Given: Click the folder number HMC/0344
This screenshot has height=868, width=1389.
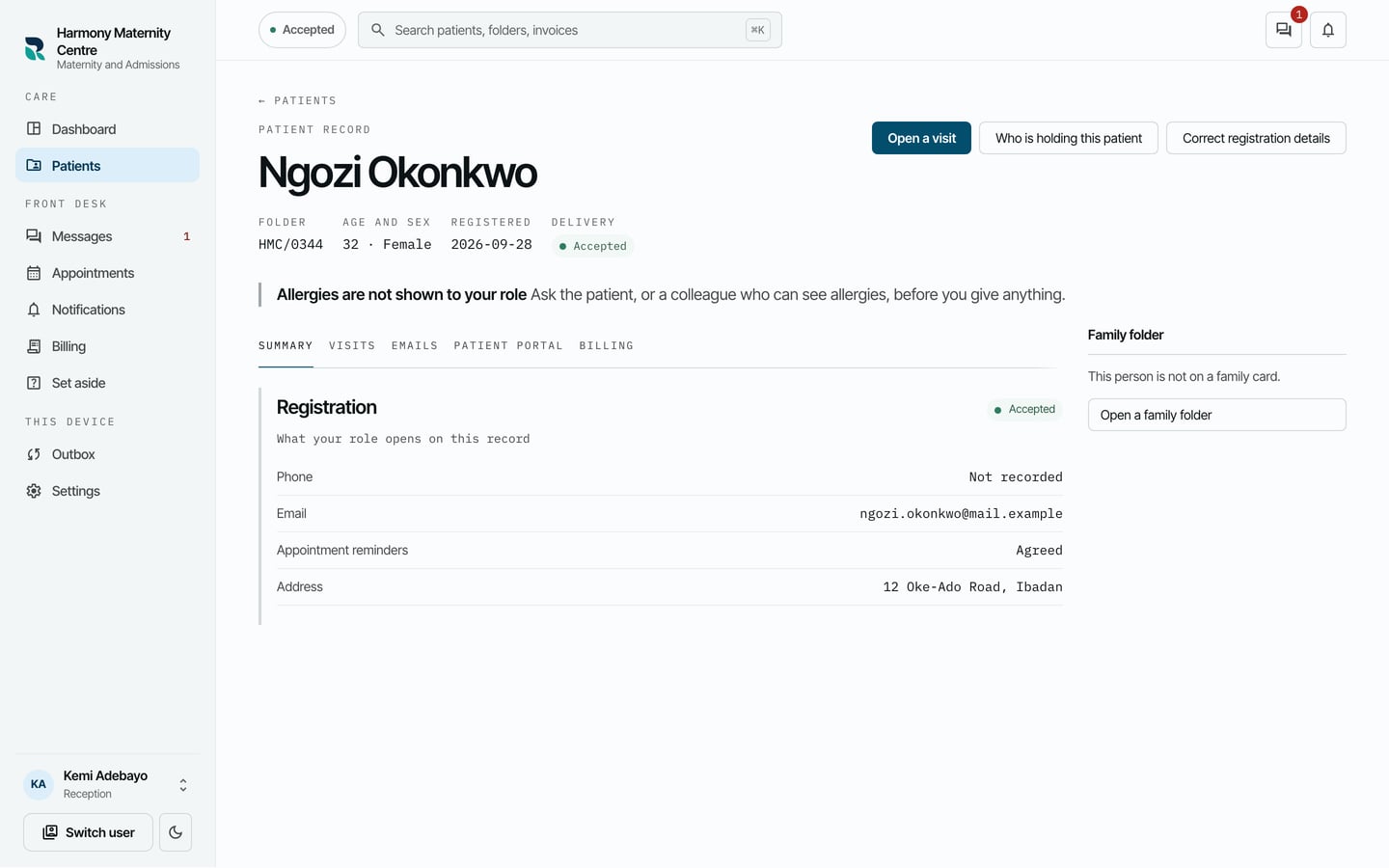Looking at the screenshot, I should click(290, 245).
